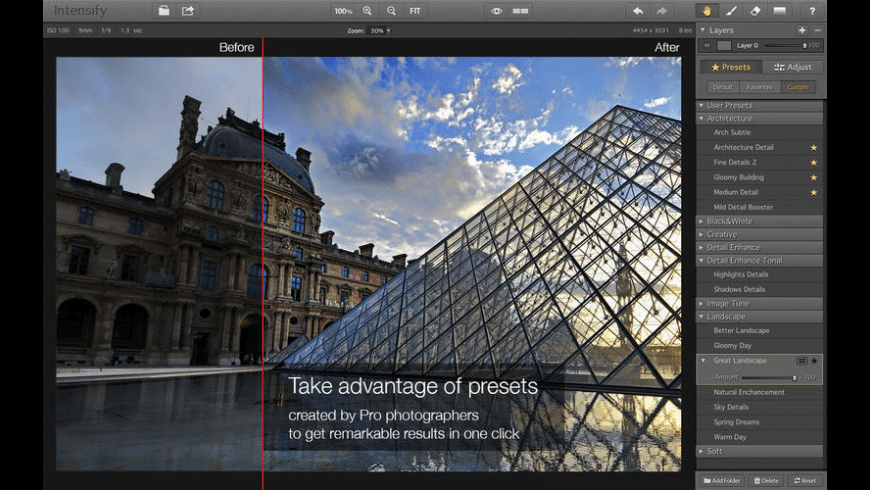Image resolution: width=870 pixels, height=490 pixels.
Task: Set zoom to 100%
Action: [343, 11]
